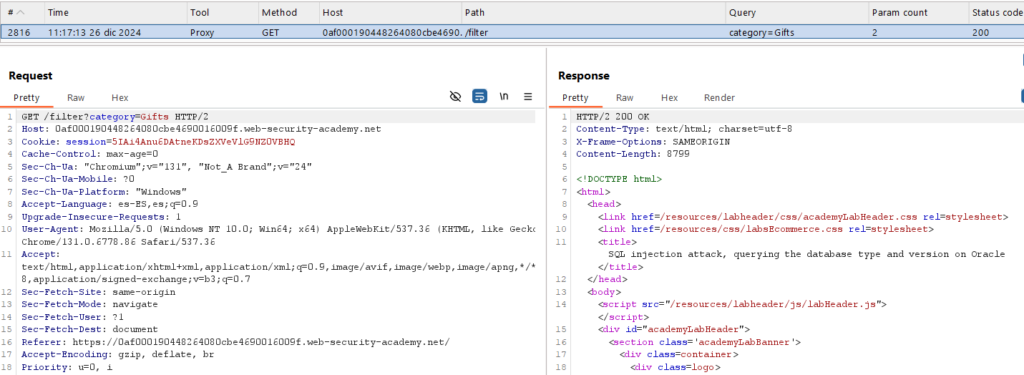Switch Response view to Raw tab
Screen dimensions: 1024x375
point(625,98)
